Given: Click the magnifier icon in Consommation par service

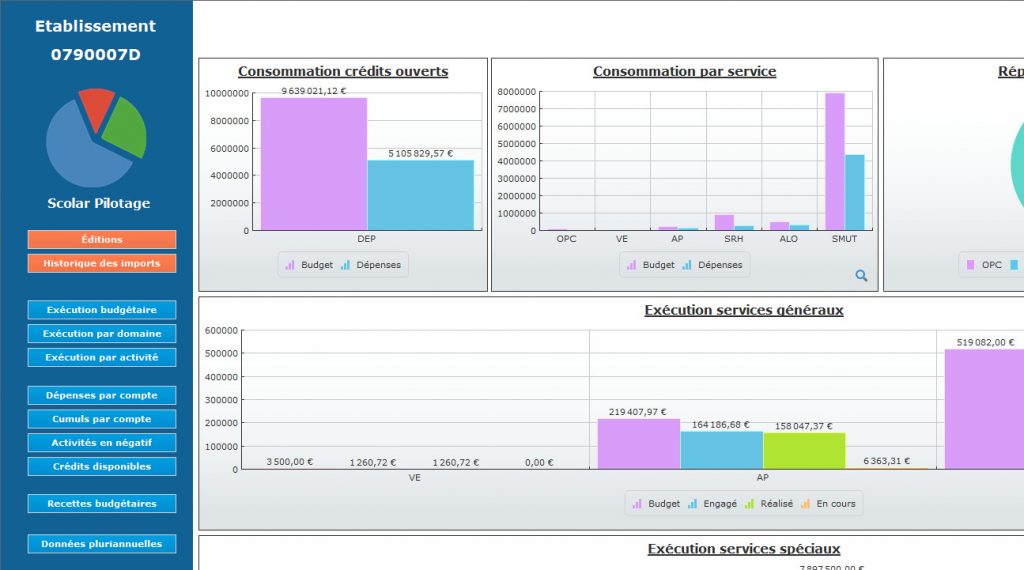Looking at the screenshot, I should pyautogui.click(x=861, y=276).
